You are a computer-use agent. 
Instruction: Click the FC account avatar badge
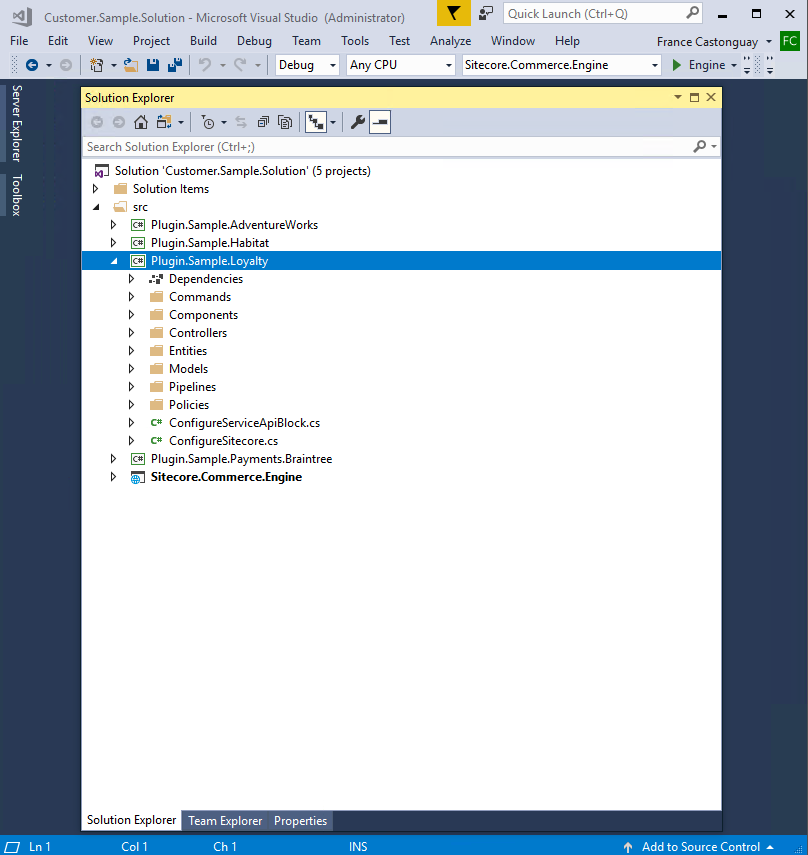click(789, 41)
